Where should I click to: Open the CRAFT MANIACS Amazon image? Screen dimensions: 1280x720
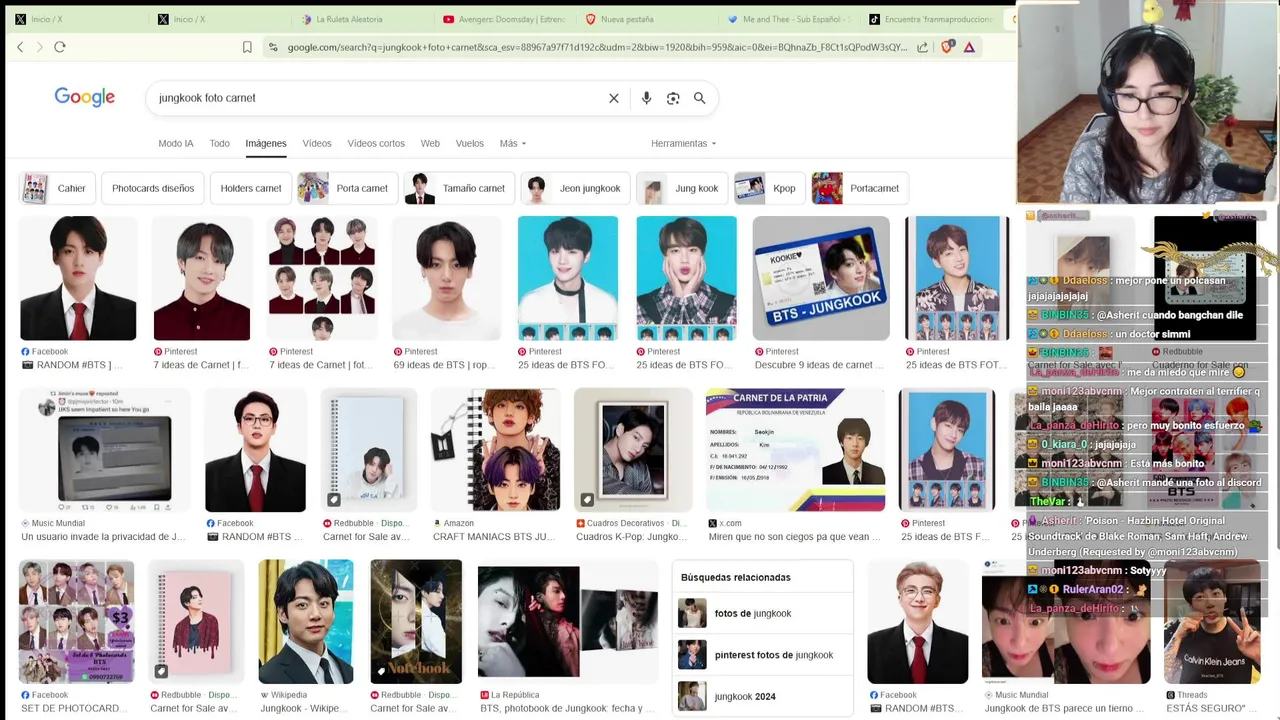[x=496, y=450]
